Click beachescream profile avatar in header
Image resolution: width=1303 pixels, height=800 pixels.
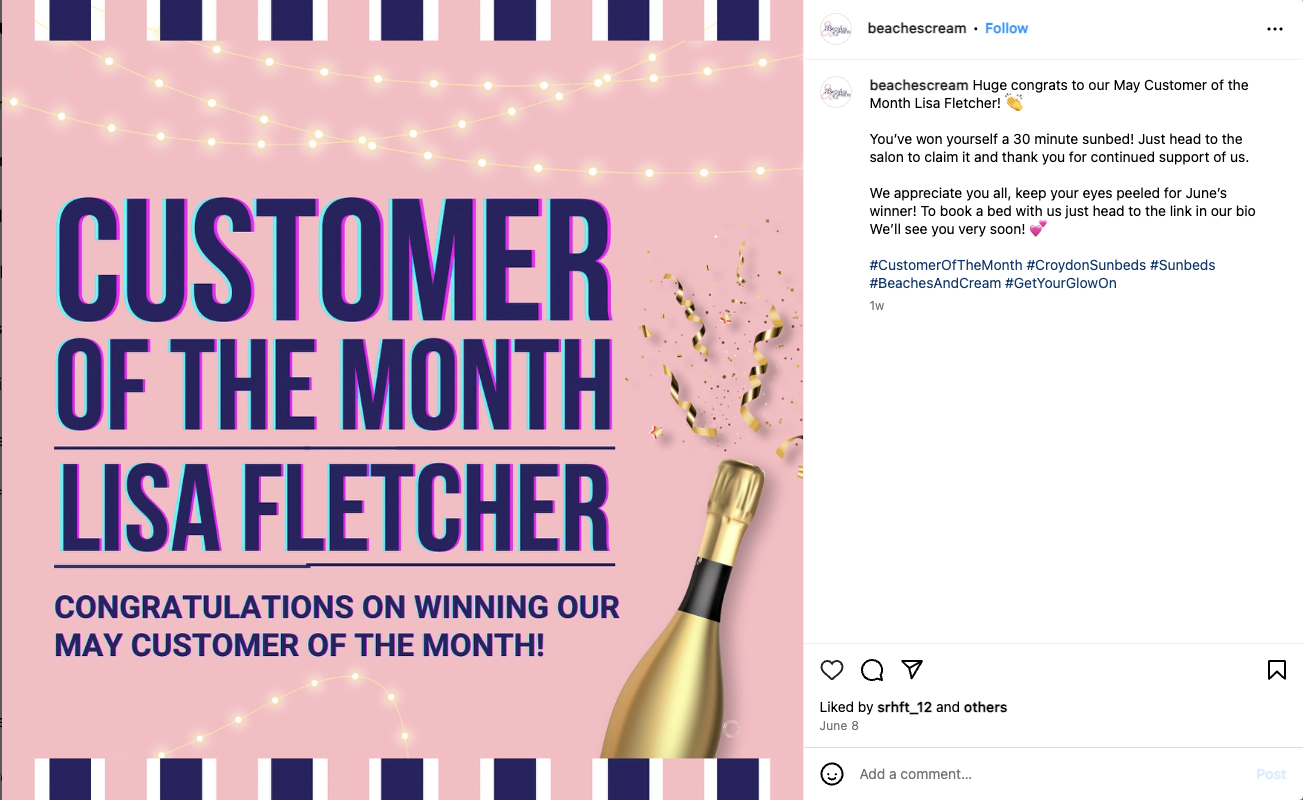coord(836,29)
